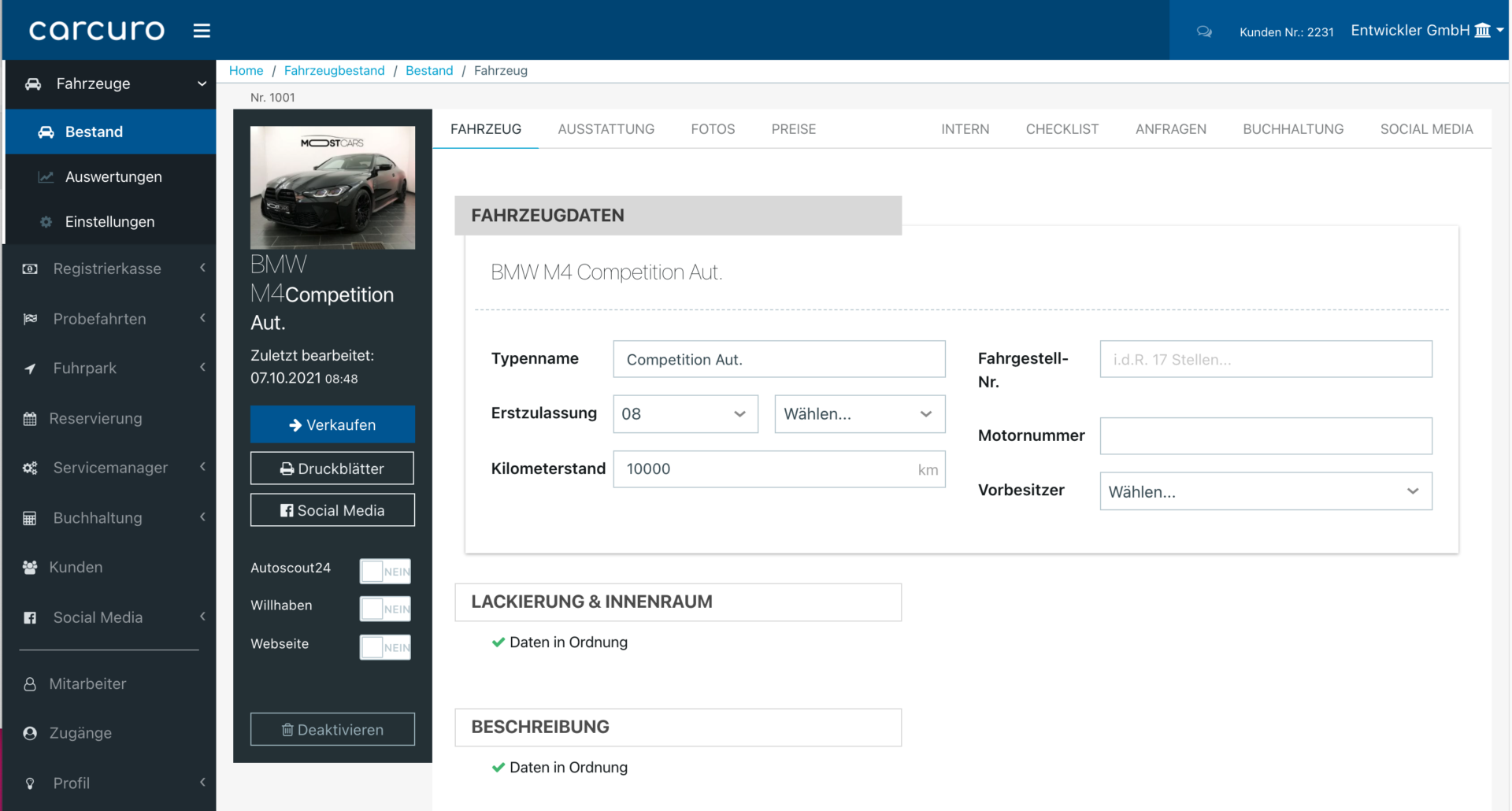Toggle the Willhaben switch
Image resolution: width=1512 pixels, height=811 pixels.
coord(385,609)
